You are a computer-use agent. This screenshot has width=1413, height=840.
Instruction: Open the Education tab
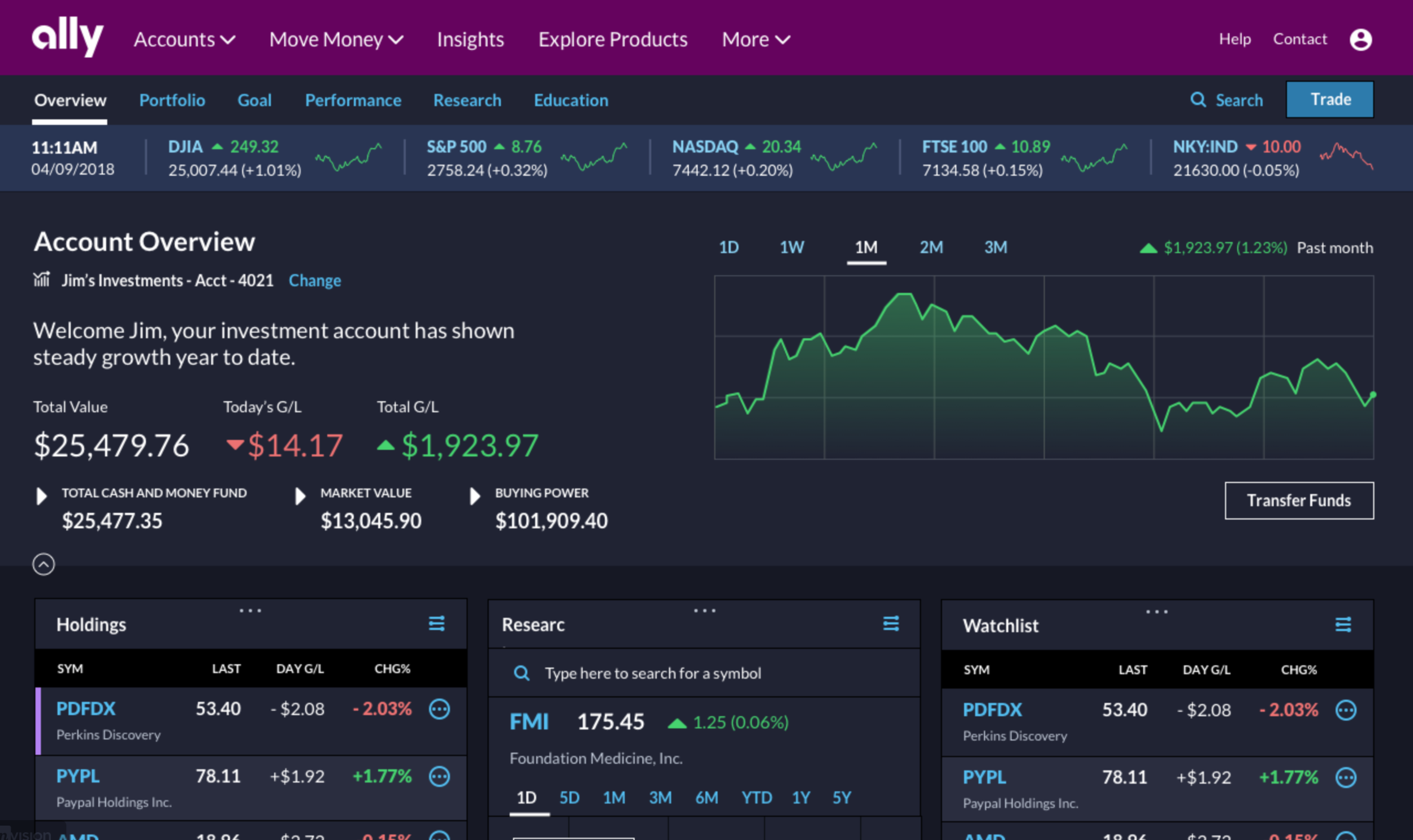pyautogui.click(x=571, y=100)
